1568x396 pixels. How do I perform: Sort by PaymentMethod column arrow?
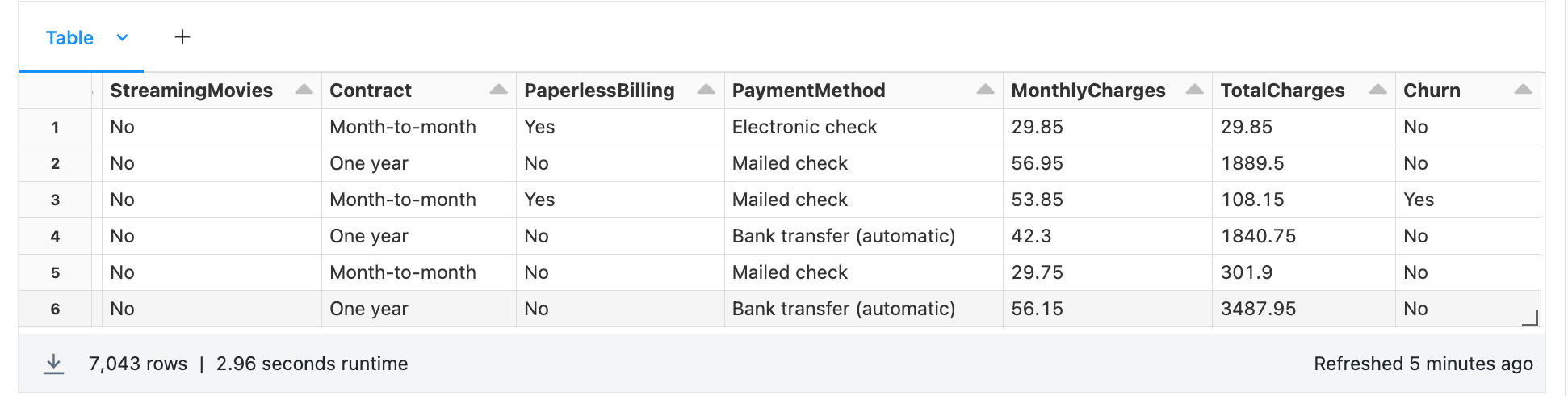click(985, 90)
